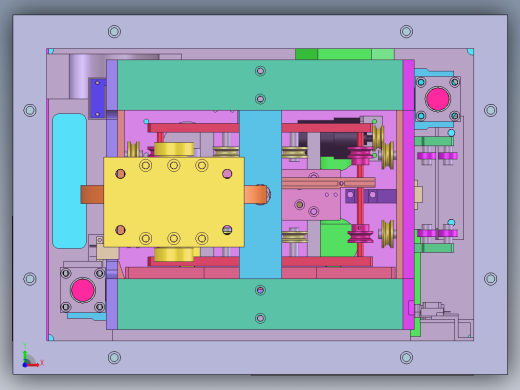Select the orange shaft end right of yellow block
520x390 pixels.
coord(256,195)
